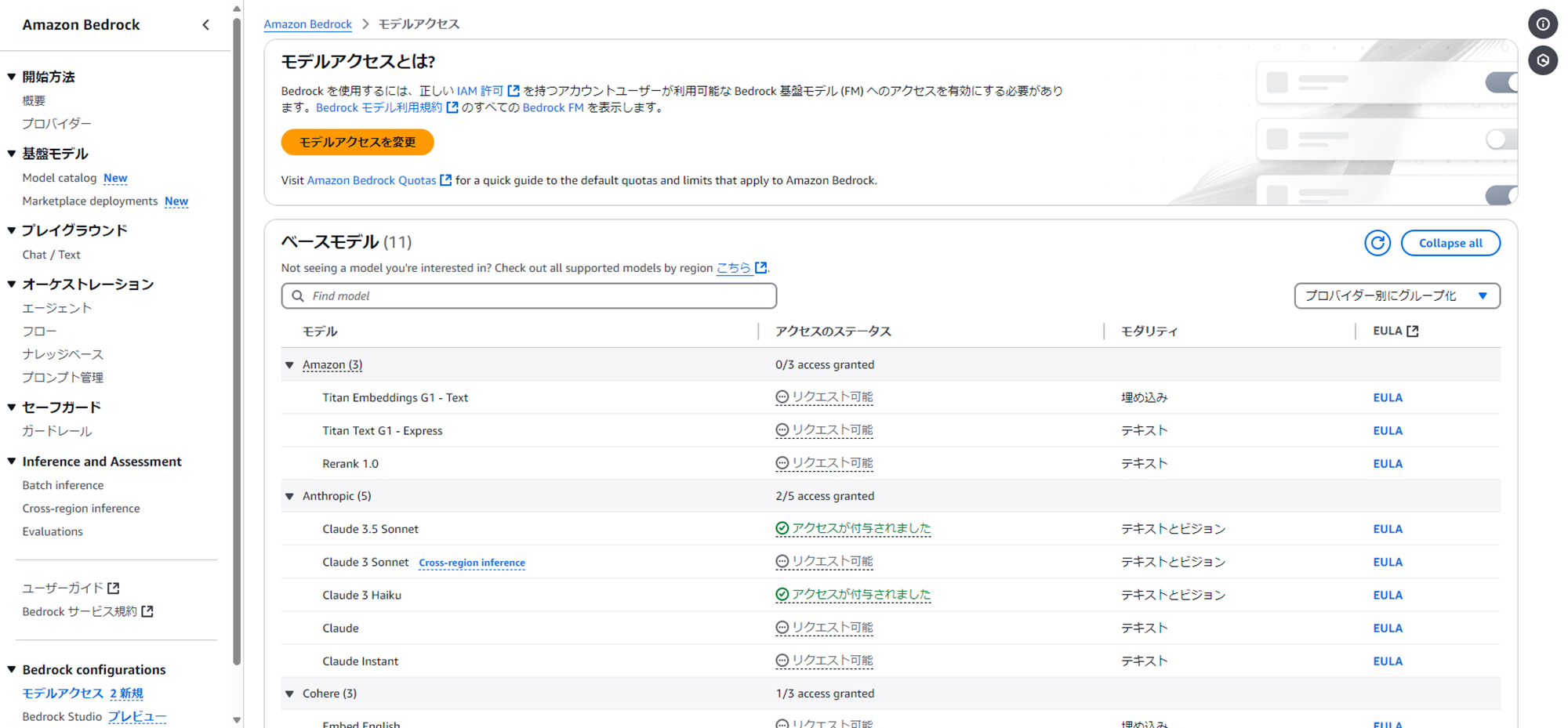The width and height of the screenshot is (1568, 728).
Task: Open EULA for Claude Instant
Action: pos(1388,661)
